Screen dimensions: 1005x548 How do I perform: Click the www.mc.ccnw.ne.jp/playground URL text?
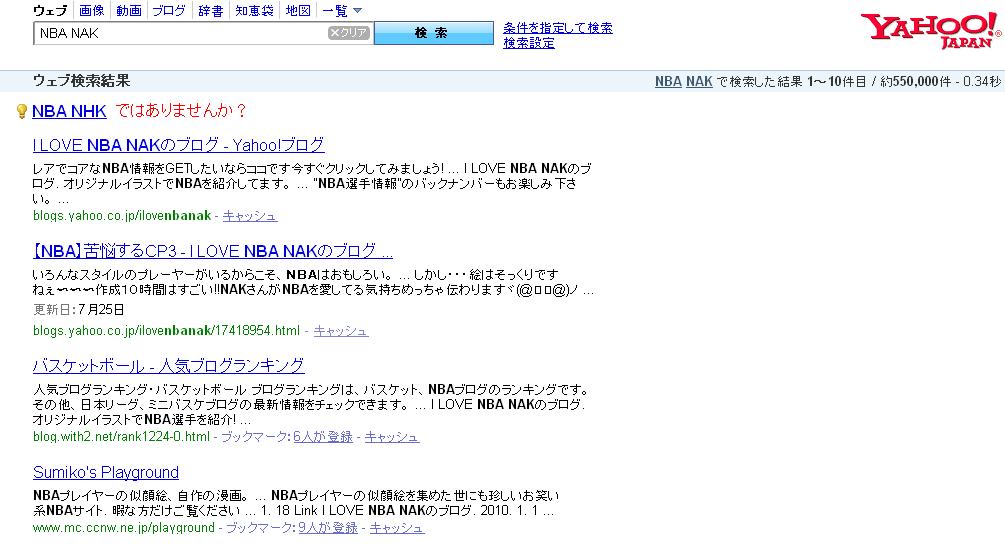(x=124, y=527)
